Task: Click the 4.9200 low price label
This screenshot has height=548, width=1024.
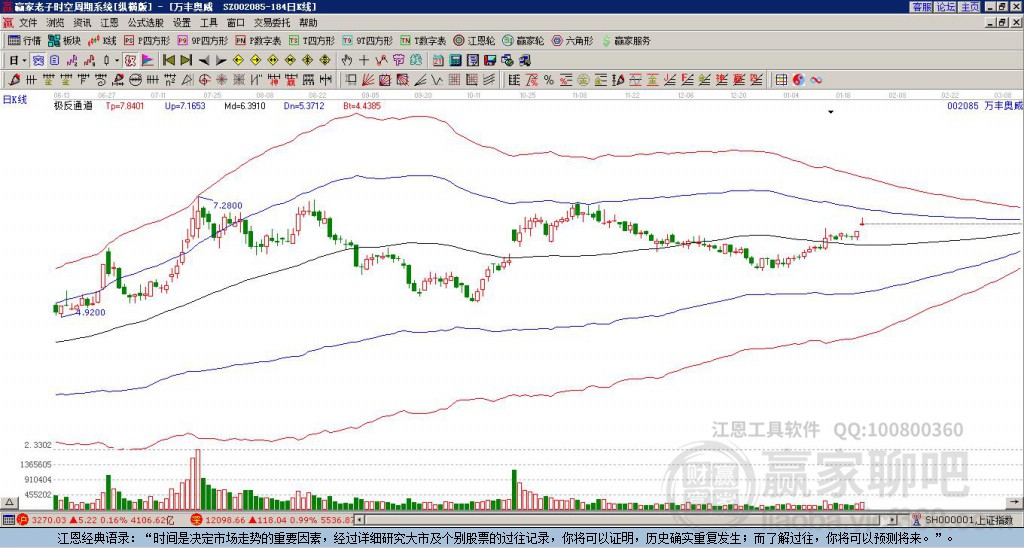Action: tap(90, 312)
